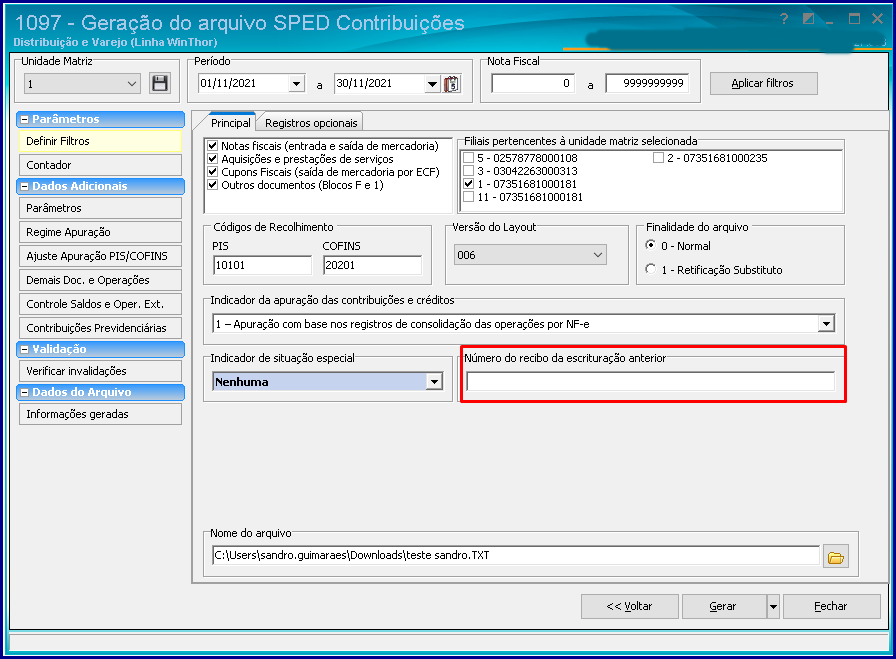Viewport: 896px width, 659px height.
Task: Click the folder browse icon for file name
Action: click(x=836, y=556)
